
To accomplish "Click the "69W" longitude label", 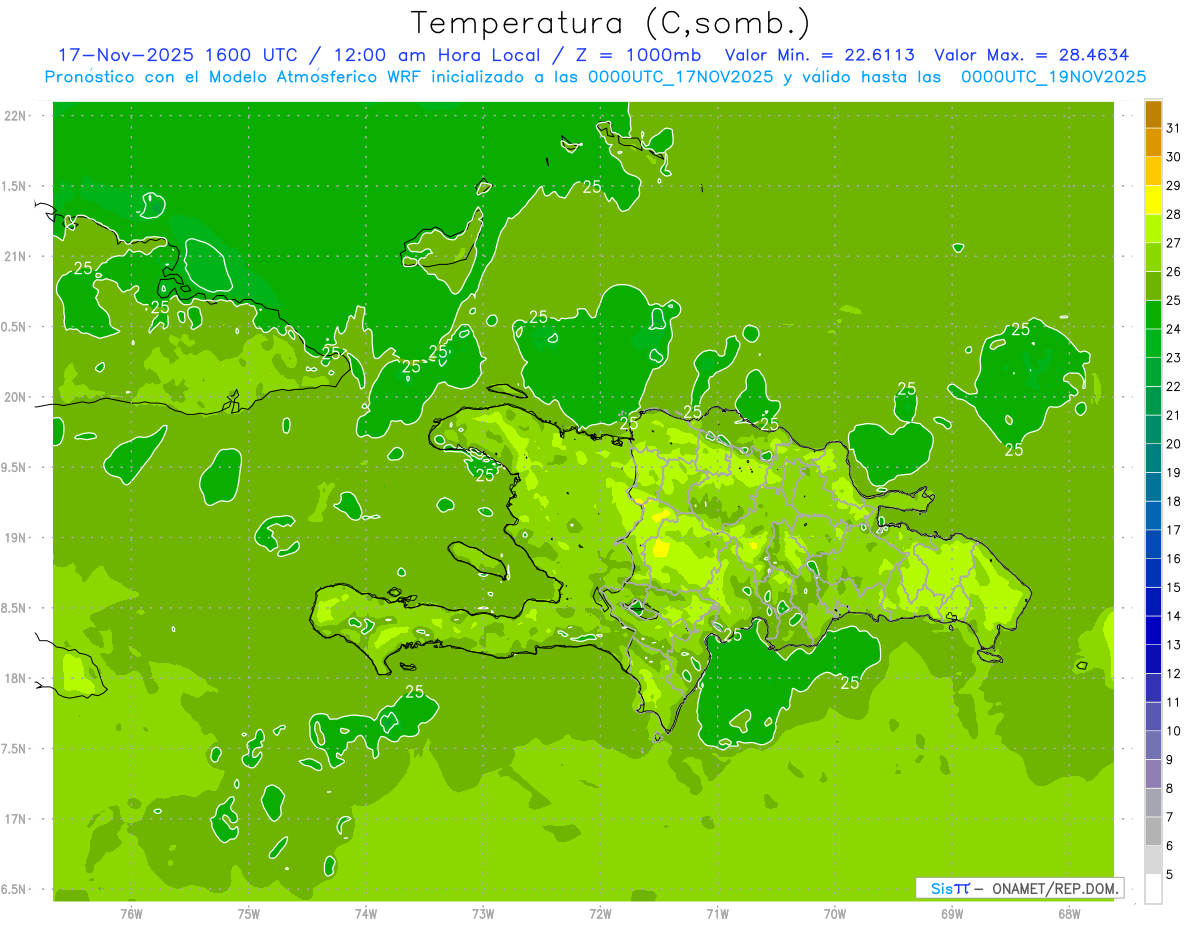I will pos(952,914).
